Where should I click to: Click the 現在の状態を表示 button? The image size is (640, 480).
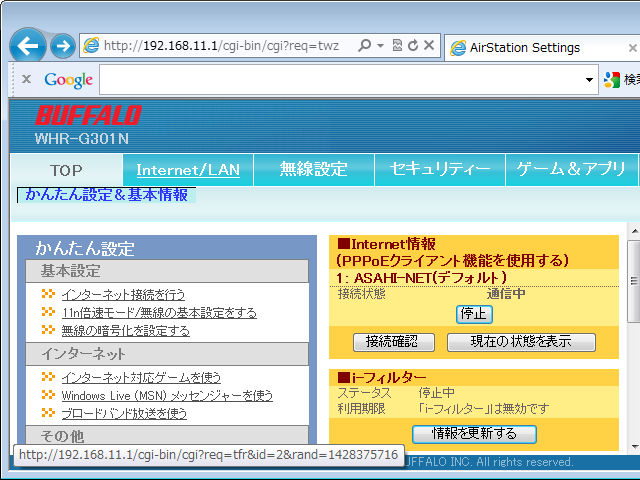click(521, 342)
